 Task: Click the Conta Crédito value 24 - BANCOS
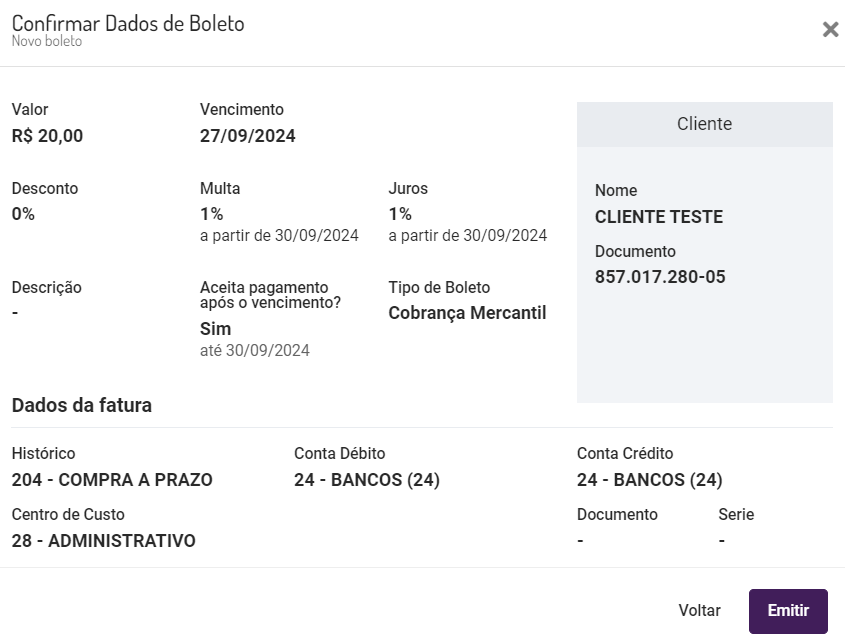[x=649, y=480]
